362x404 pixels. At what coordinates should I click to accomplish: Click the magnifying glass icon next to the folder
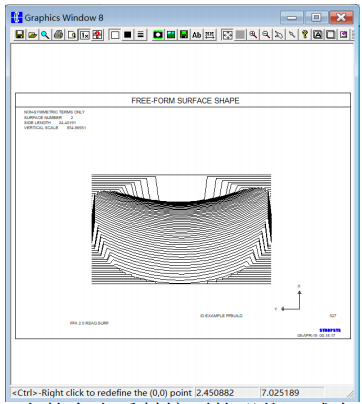(45, 34)
